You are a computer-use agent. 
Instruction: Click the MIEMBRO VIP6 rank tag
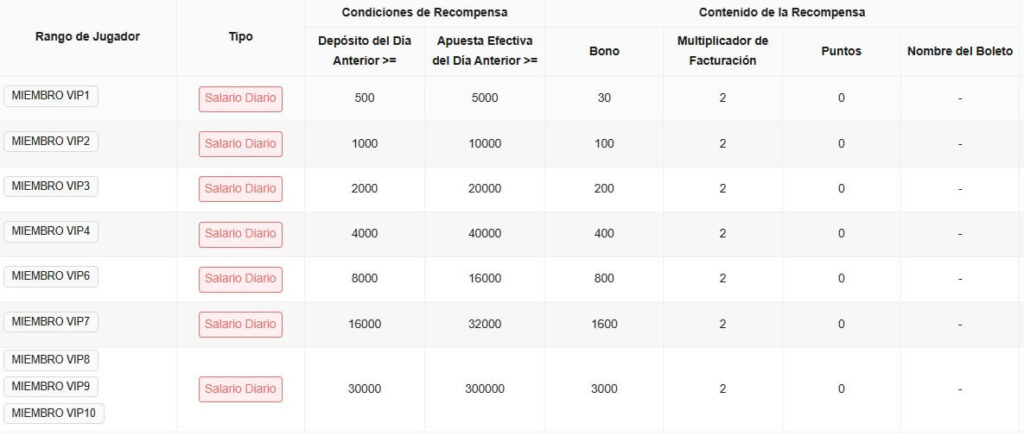pyautogui.click(x=51, y=276)
